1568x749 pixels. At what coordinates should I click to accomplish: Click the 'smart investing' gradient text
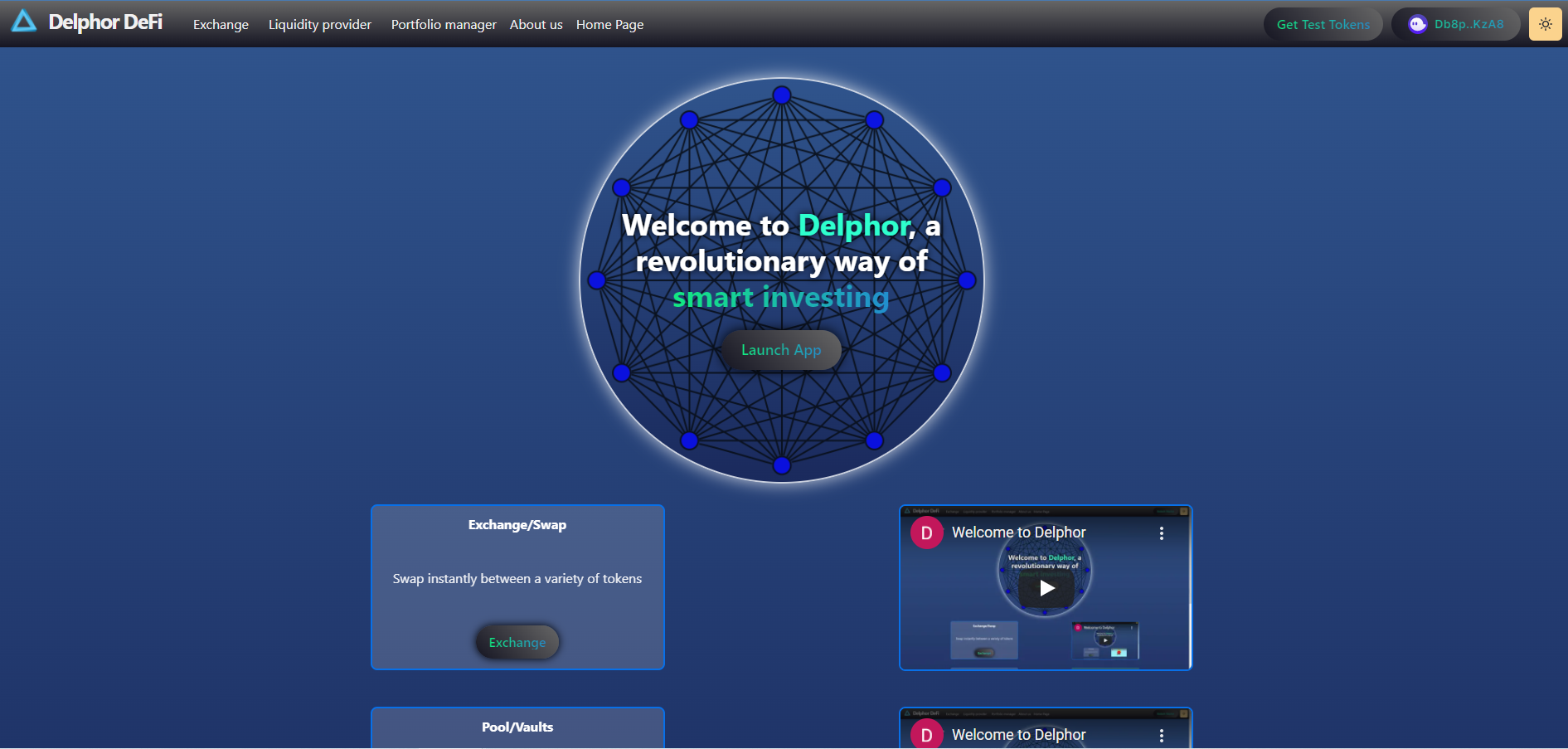[781, 297]
